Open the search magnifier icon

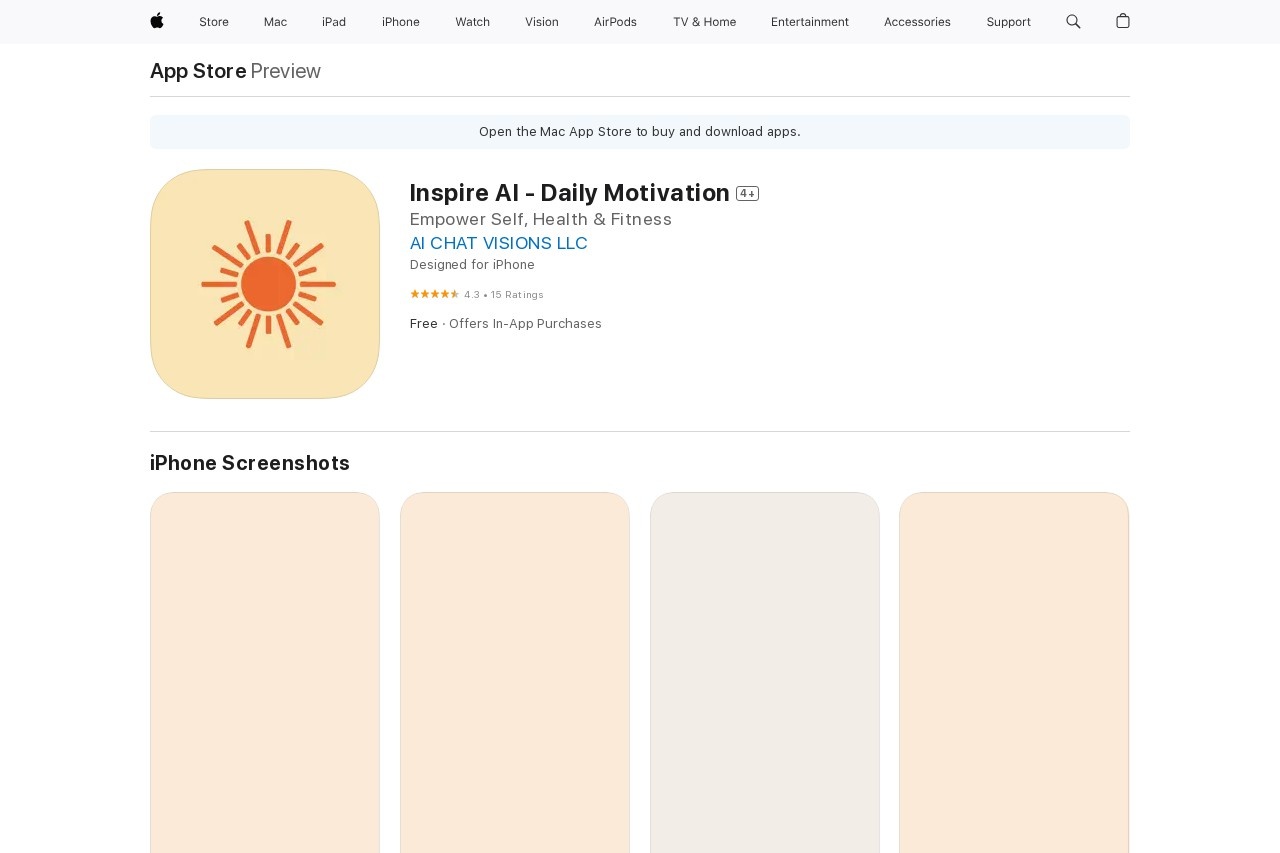1073,21
